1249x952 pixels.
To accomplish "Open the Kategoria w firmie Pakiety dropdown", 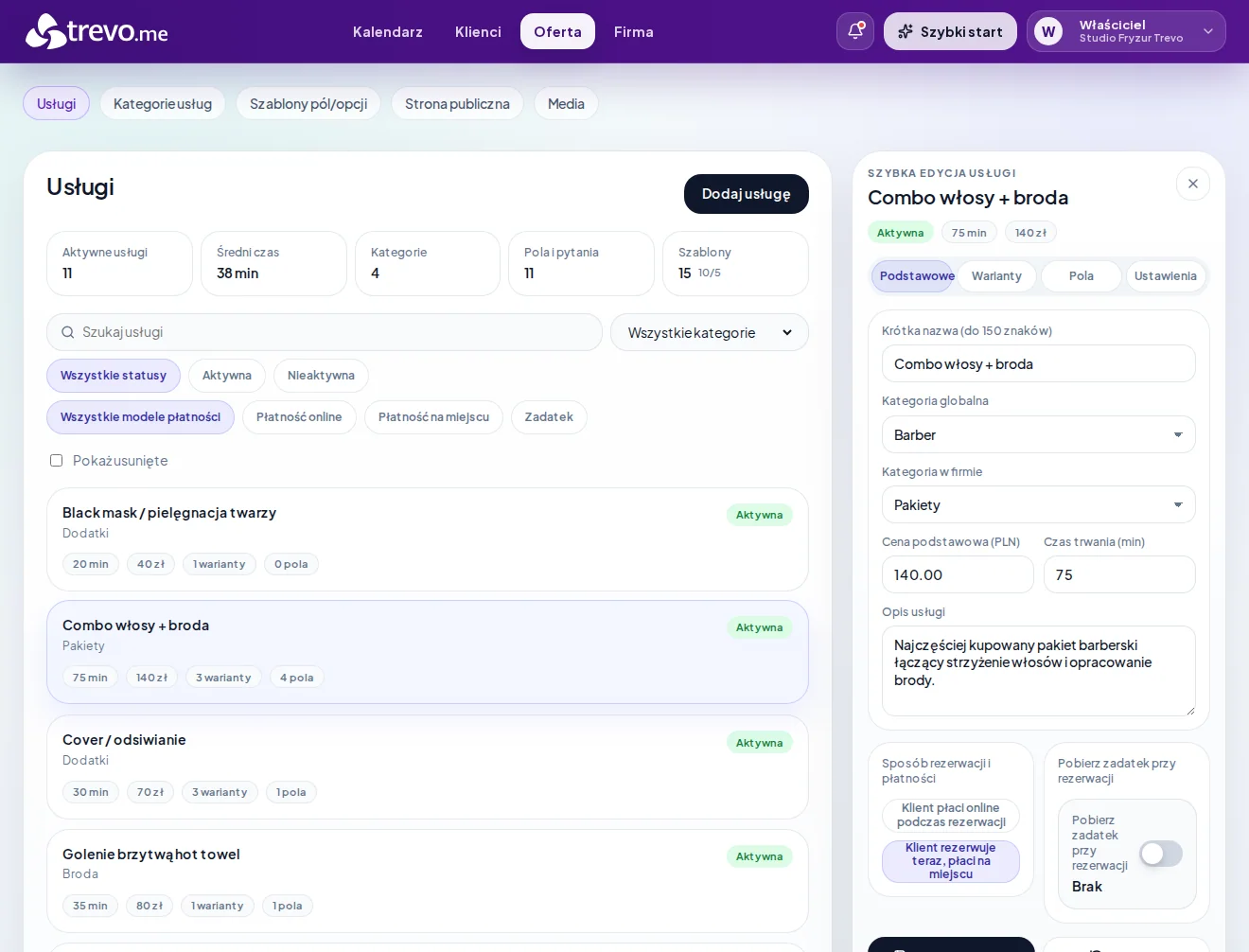I will [1039, 504].
